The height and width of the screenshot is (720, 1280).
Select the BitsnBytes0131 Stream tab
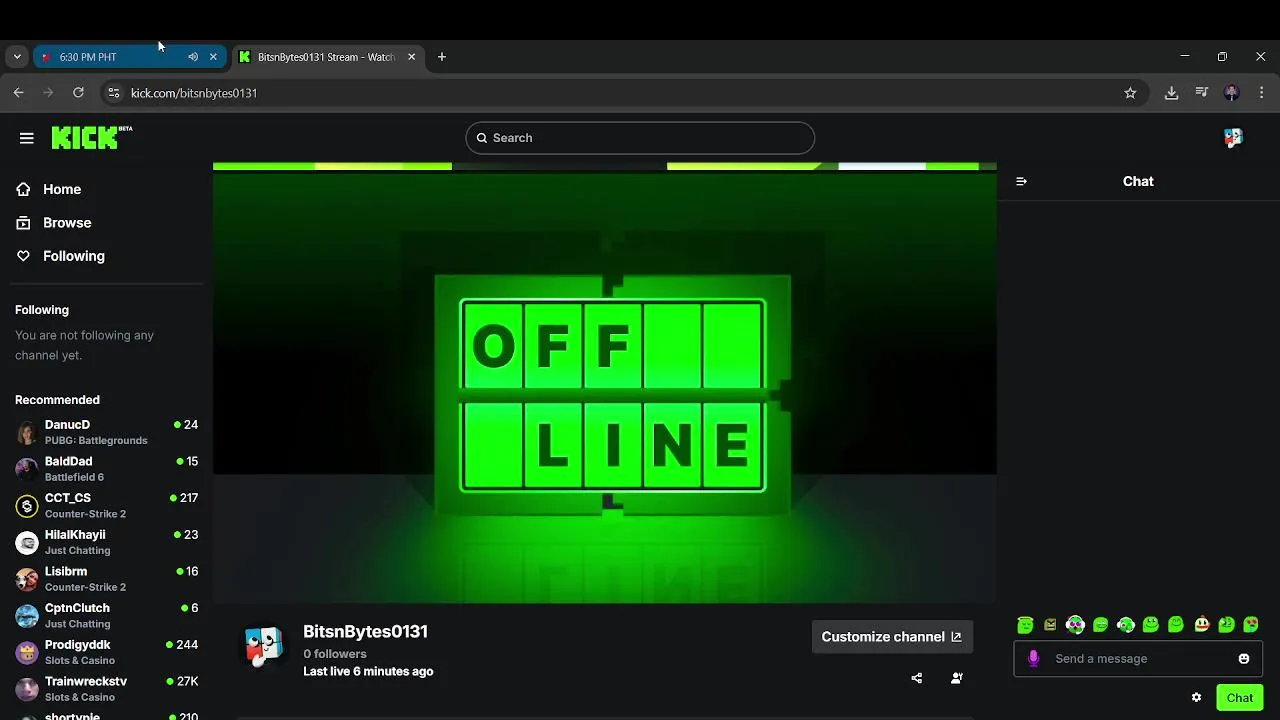coord(328,57)
